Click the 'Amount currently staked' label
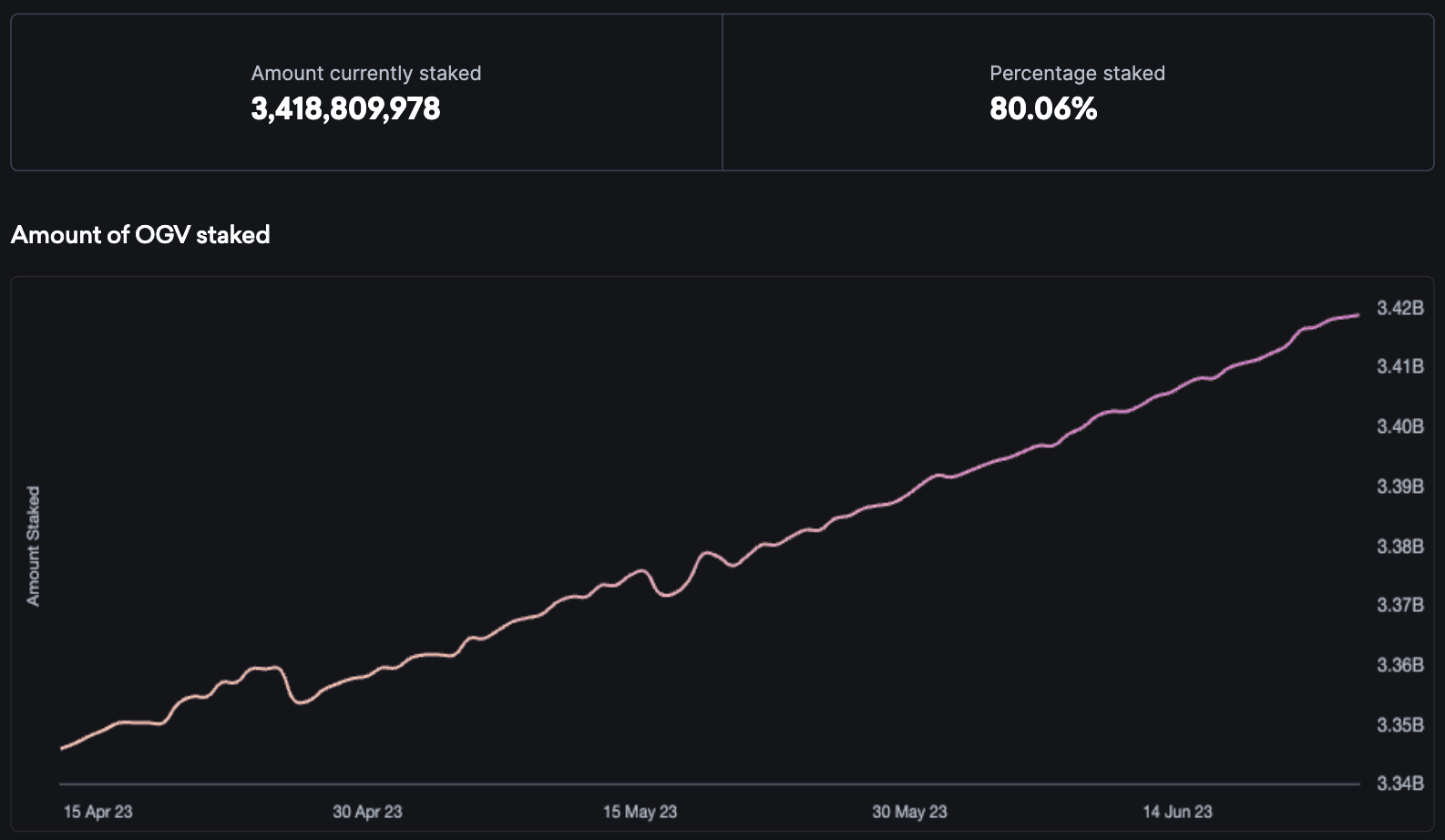The width and height of the screenshot is (1445, 840). pyautogui.click(x=365, y=74)
